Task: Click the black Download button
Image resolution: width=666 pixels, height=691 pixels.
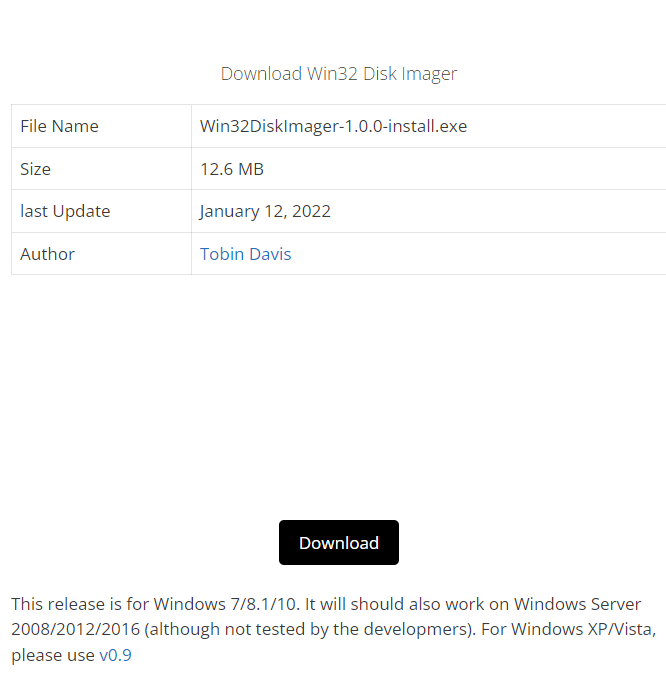Action: click(338, 542)
